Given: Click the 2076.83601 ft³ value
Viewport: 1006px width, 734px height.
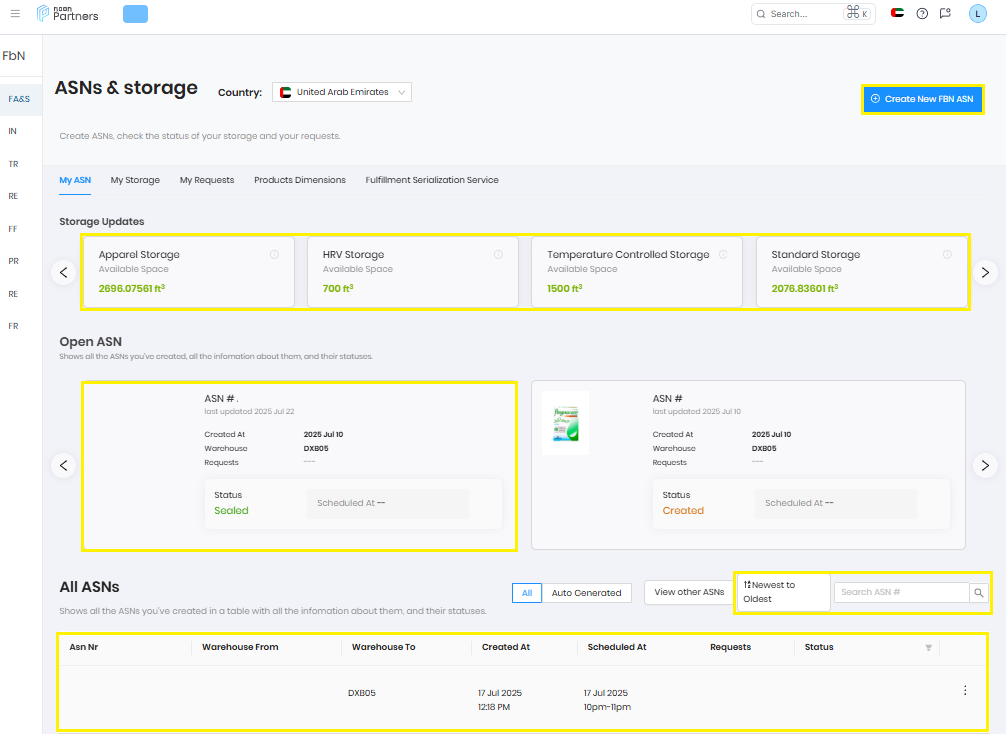Looking at the screenshot, I should point(805,289).
